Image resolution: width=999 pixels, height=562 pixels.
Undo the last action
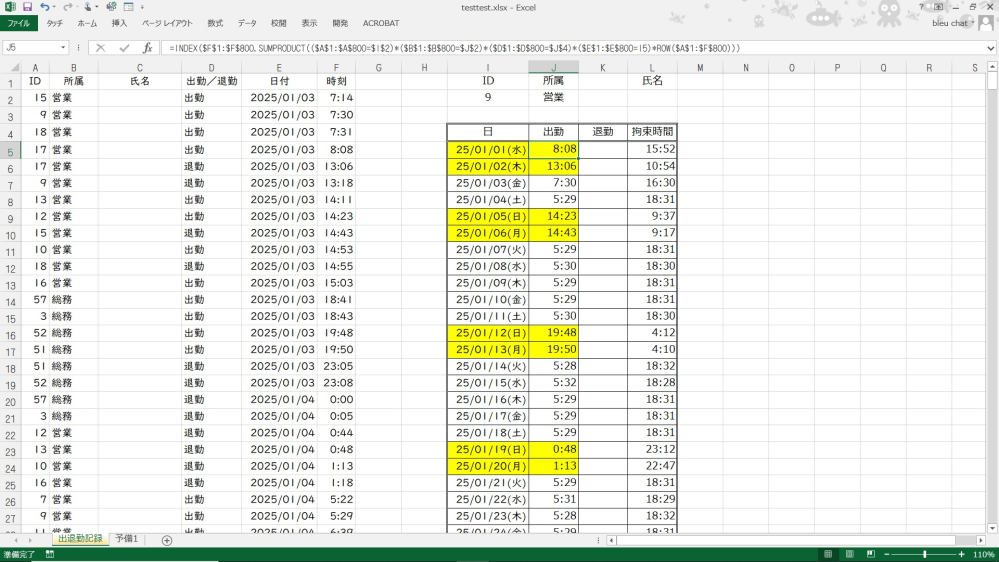[44, 7]
